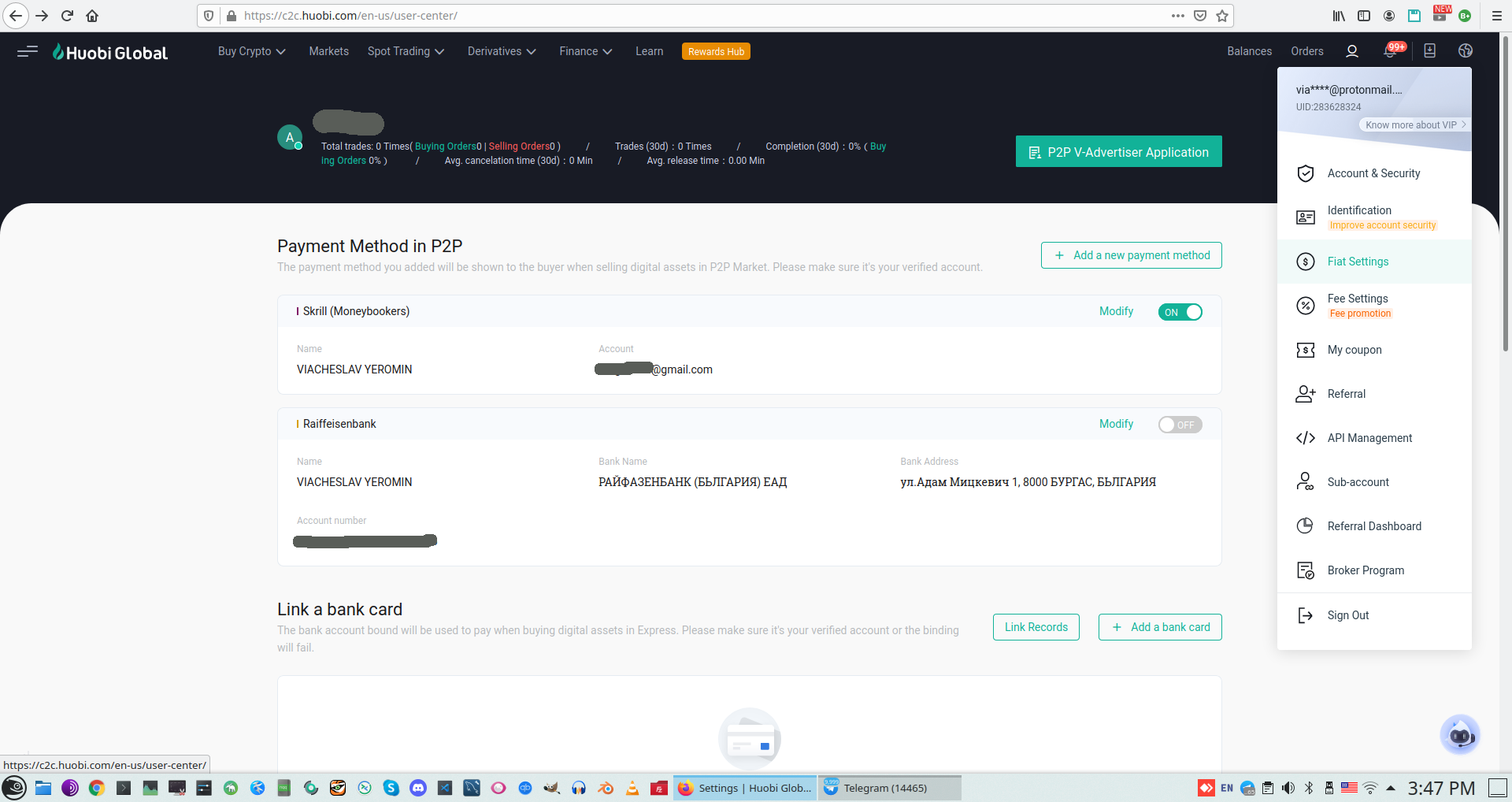This screenshot has width=1512, height=802.
Task: Open Sub-account menu item
Action: pos(1374,482)
